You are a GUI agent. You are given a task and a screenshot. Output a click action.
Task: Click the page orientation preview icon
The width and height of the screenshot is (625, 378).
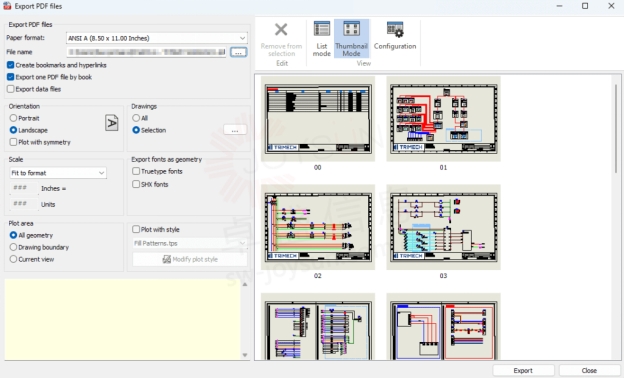tap(112, 123)
